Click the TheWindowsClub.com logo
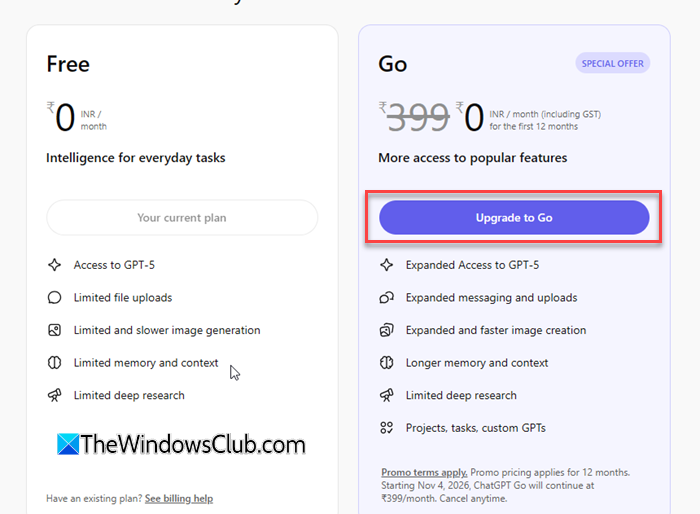 (x=181, y=444)
